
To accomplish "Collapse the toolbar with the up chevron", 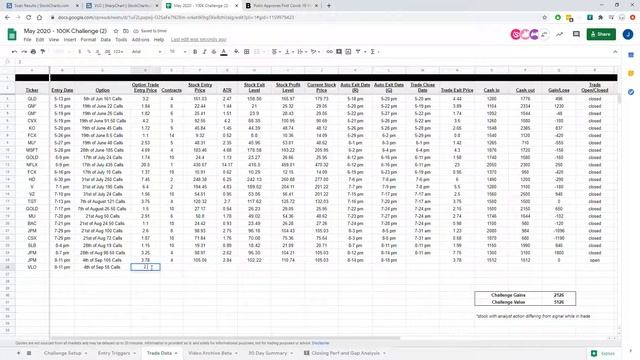I will click(x=615, y=52).
